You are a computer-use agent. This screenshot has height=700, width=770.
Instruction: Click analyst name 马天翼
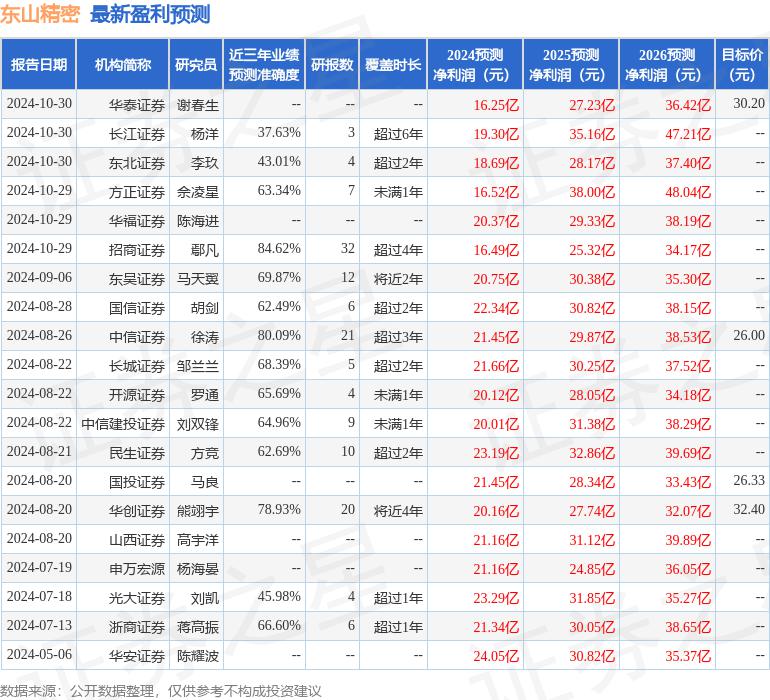(197, 279)
